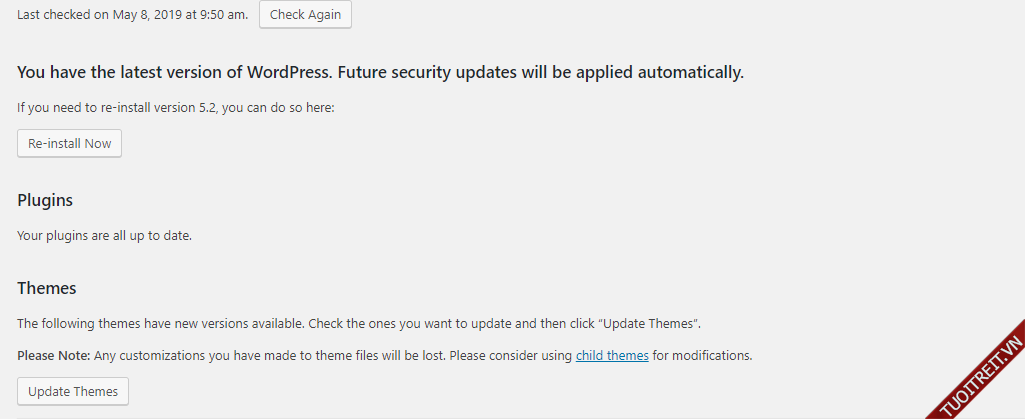Click the words for modifications after link

pos(700,355)
